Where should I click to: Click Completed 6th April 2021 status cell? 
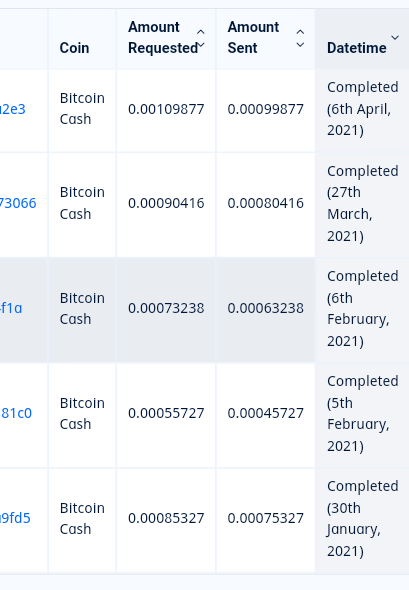[x=362, y=111]
